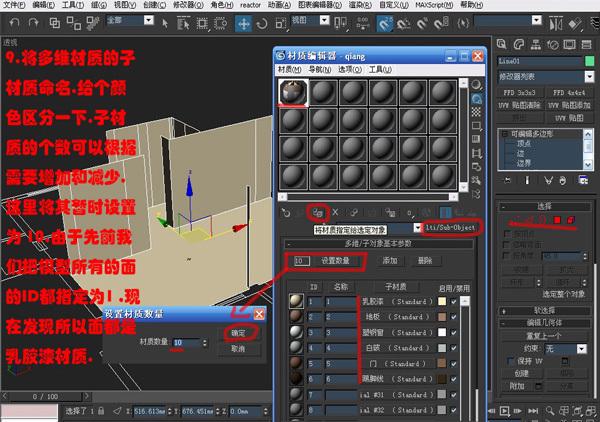Activate the Select and Rotate tool

(x=262, y=24)
